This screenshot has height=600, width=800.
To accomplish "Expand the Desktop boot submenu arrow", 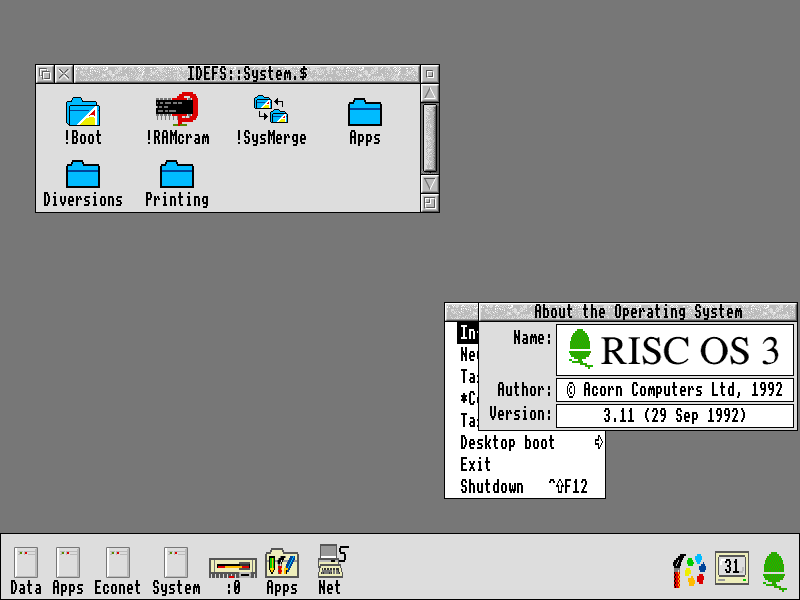I will coord(598,442).
